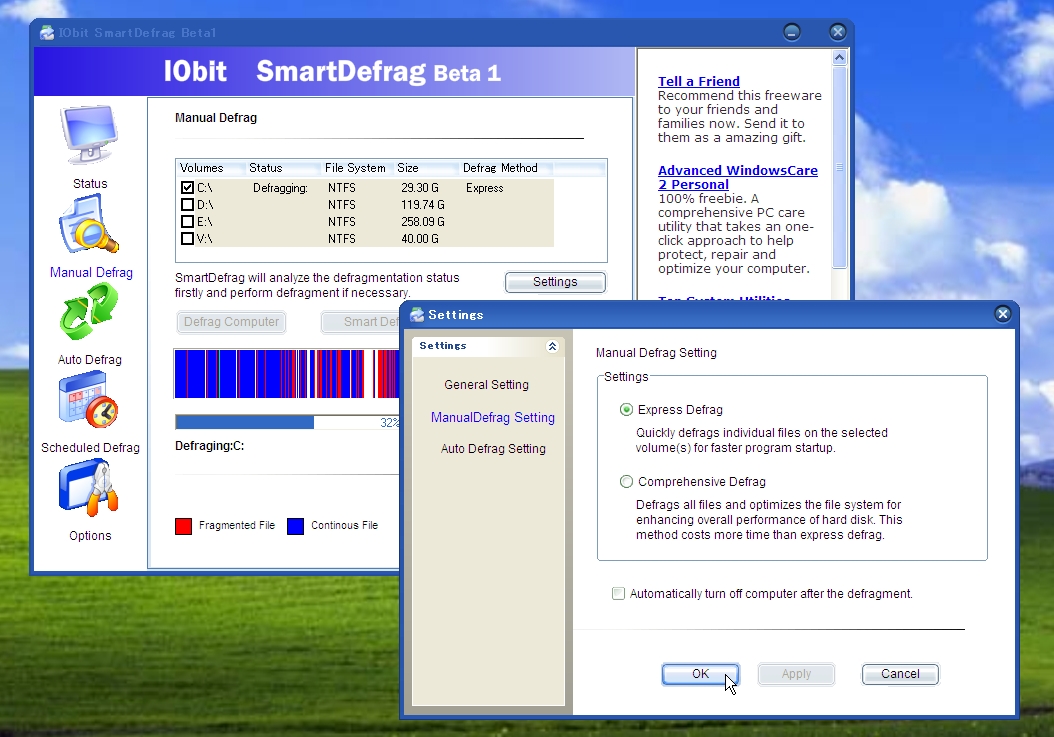Open Auto Defrag Setting page
Screen dimensions: 1054x737
tap(493, 449)
